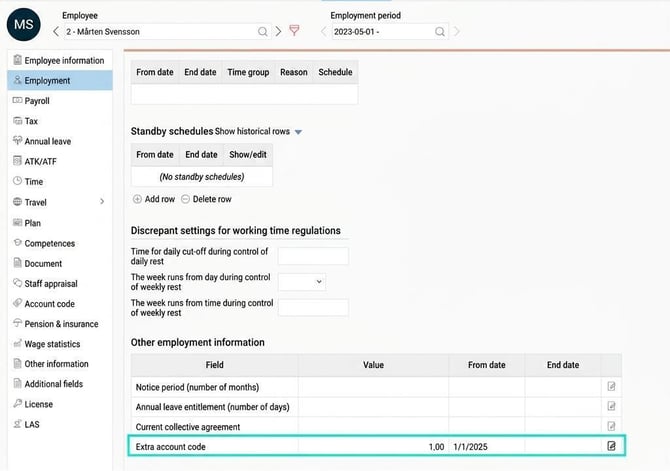The image size is (670, 471).
Task: Click the ATK/ATF sidebar icon
Action: (17, 161)
